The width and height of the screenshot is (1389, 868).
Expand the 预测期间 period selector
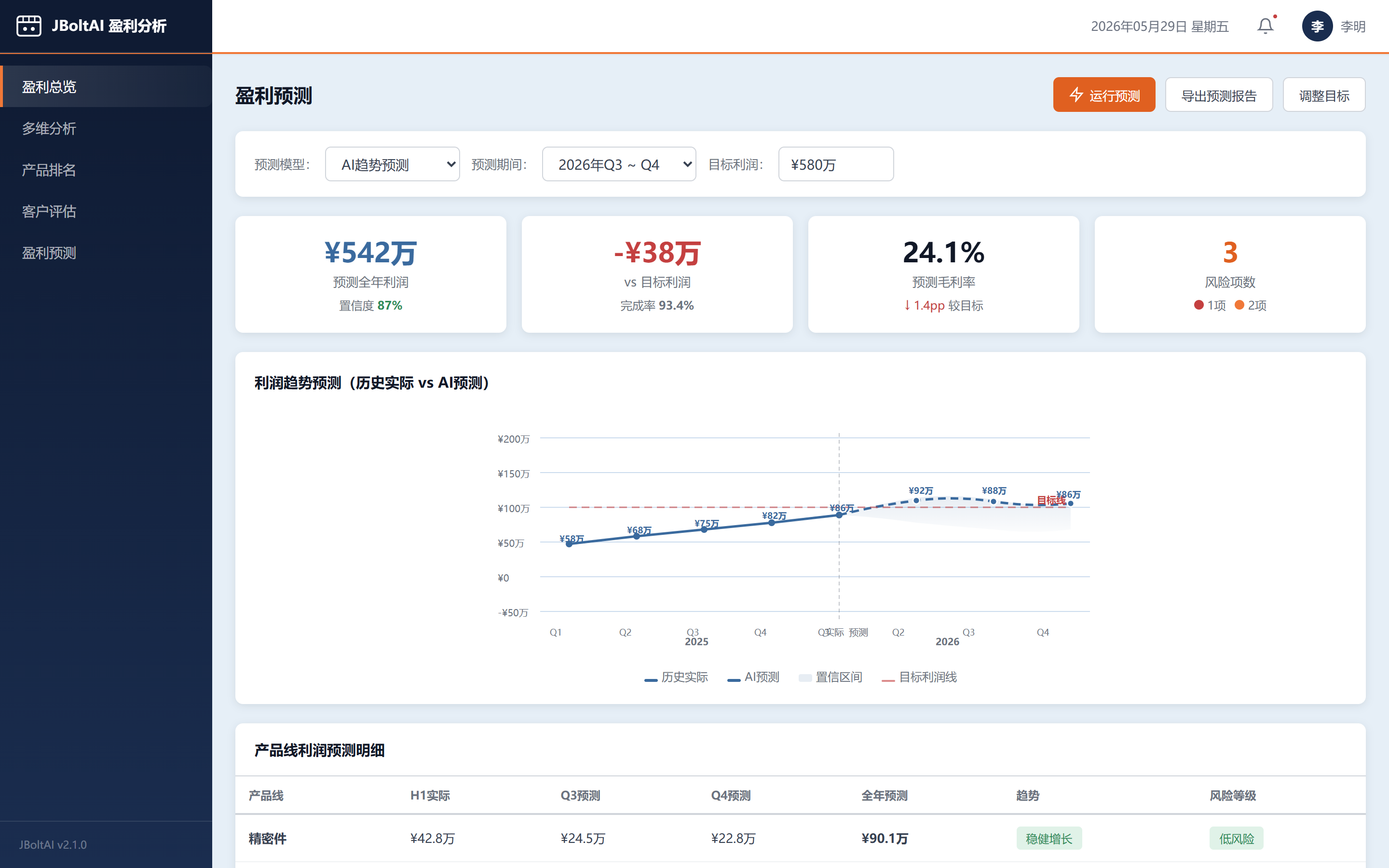point(619,164)
